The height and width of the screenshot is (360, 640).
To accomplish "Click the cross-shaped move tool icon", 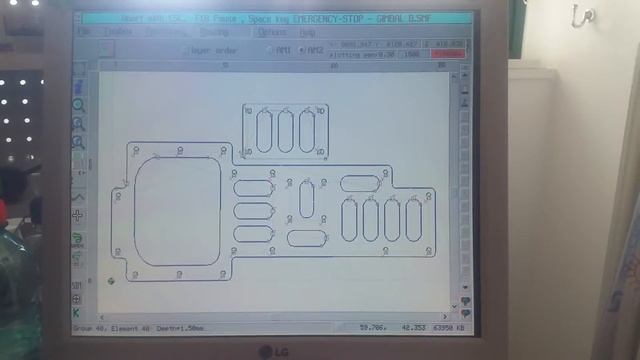I will click(78, 215).
